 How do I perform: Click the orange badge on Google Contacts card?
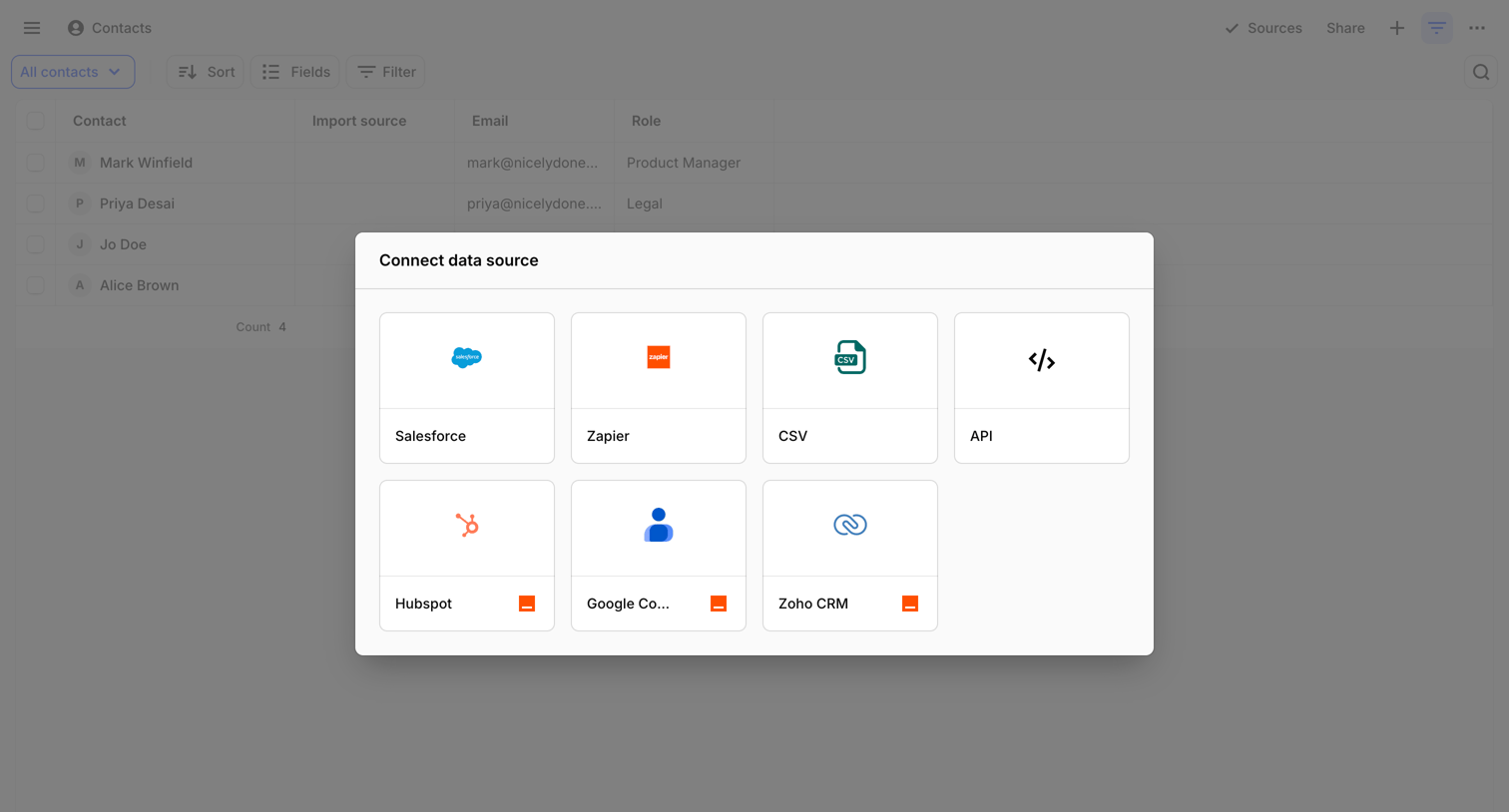coord(719,604)
